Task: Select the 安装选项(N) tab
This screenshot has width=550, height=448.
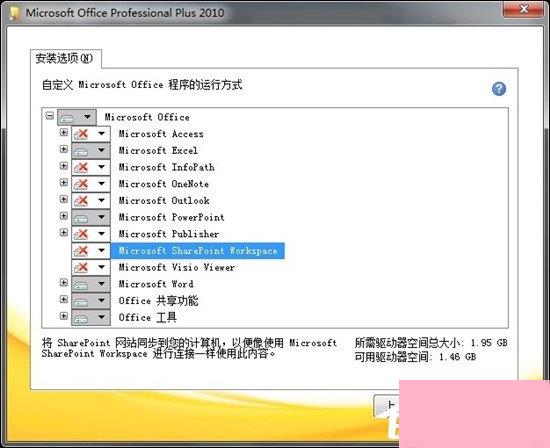Action: [65, 58]
